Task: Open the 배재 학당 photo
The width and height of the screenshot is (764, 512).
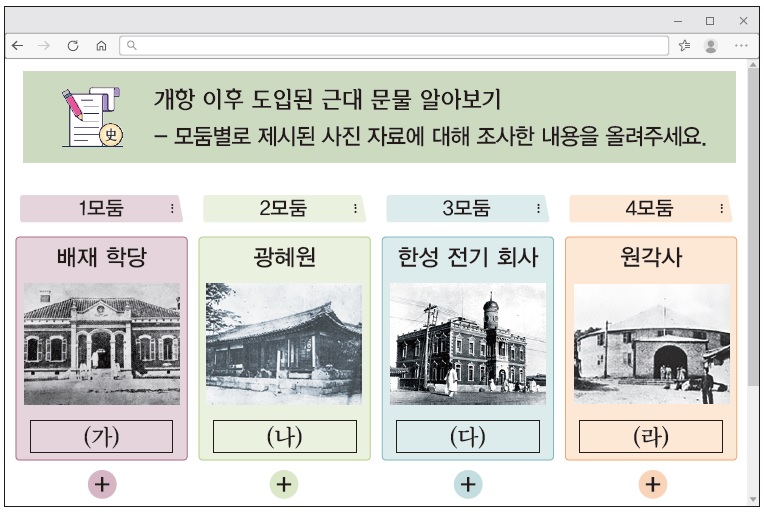Action: tap(102, 343)
